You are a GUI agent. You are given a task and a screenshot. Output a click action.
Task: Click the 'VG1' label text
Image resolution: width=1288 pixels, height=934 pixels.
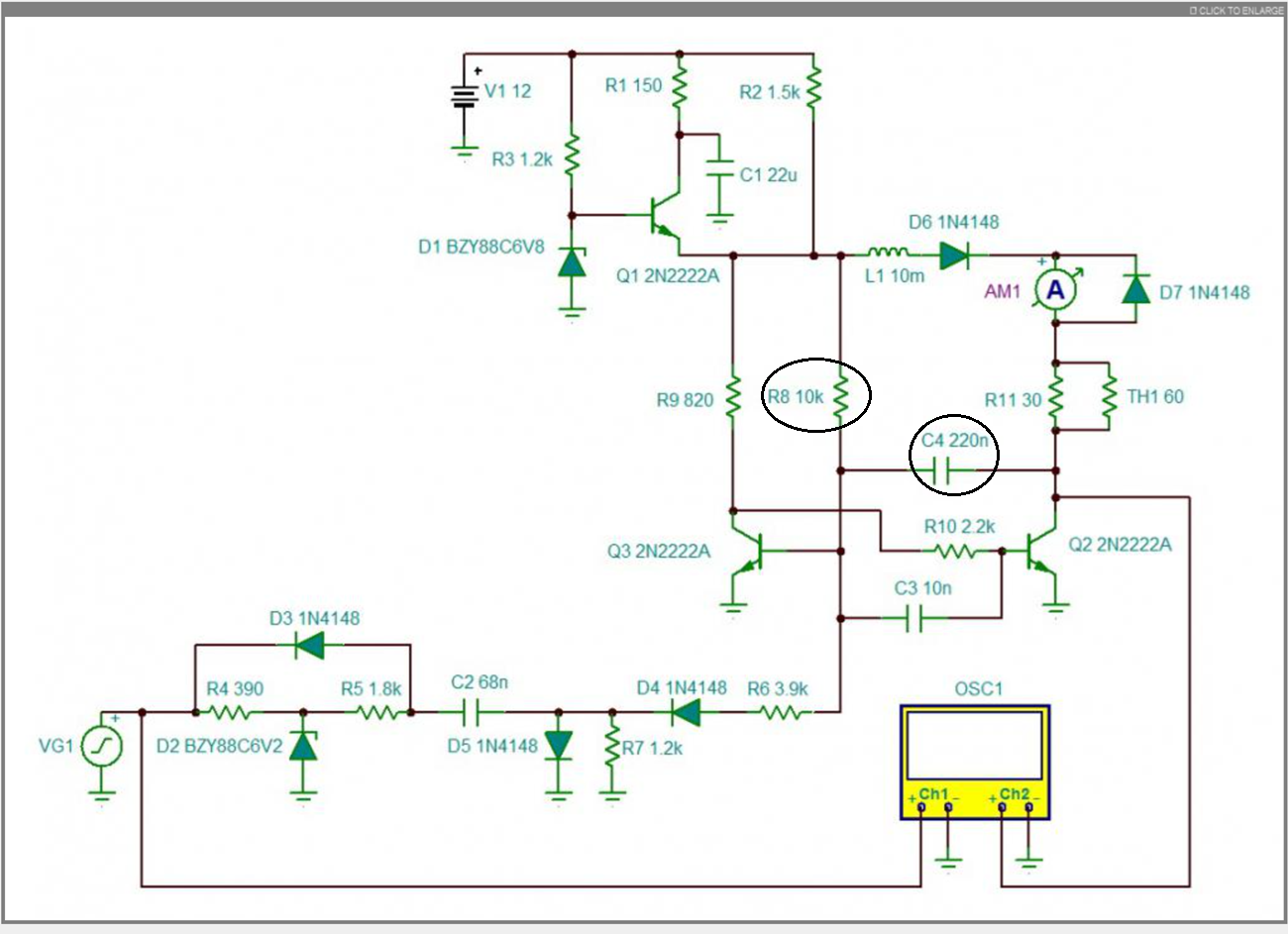56,746
